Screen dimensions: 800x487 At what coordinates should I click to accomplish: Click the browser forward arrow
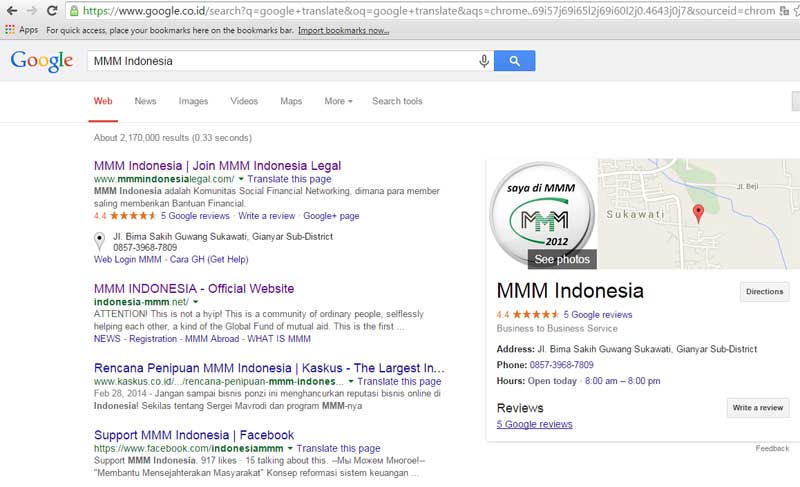[33, 11]
